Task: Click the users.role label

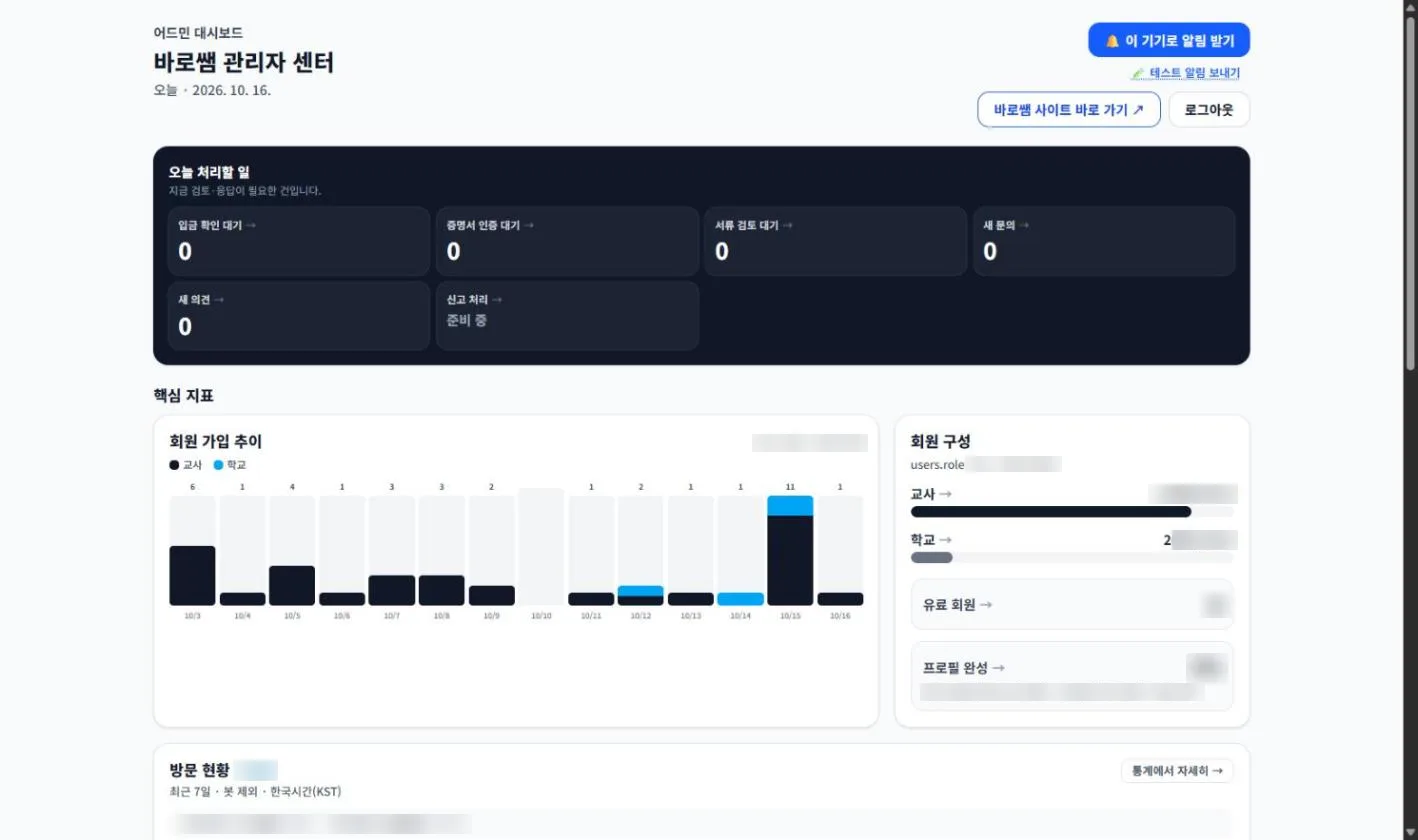Action: pyautogui.click(x=940, y=465)
